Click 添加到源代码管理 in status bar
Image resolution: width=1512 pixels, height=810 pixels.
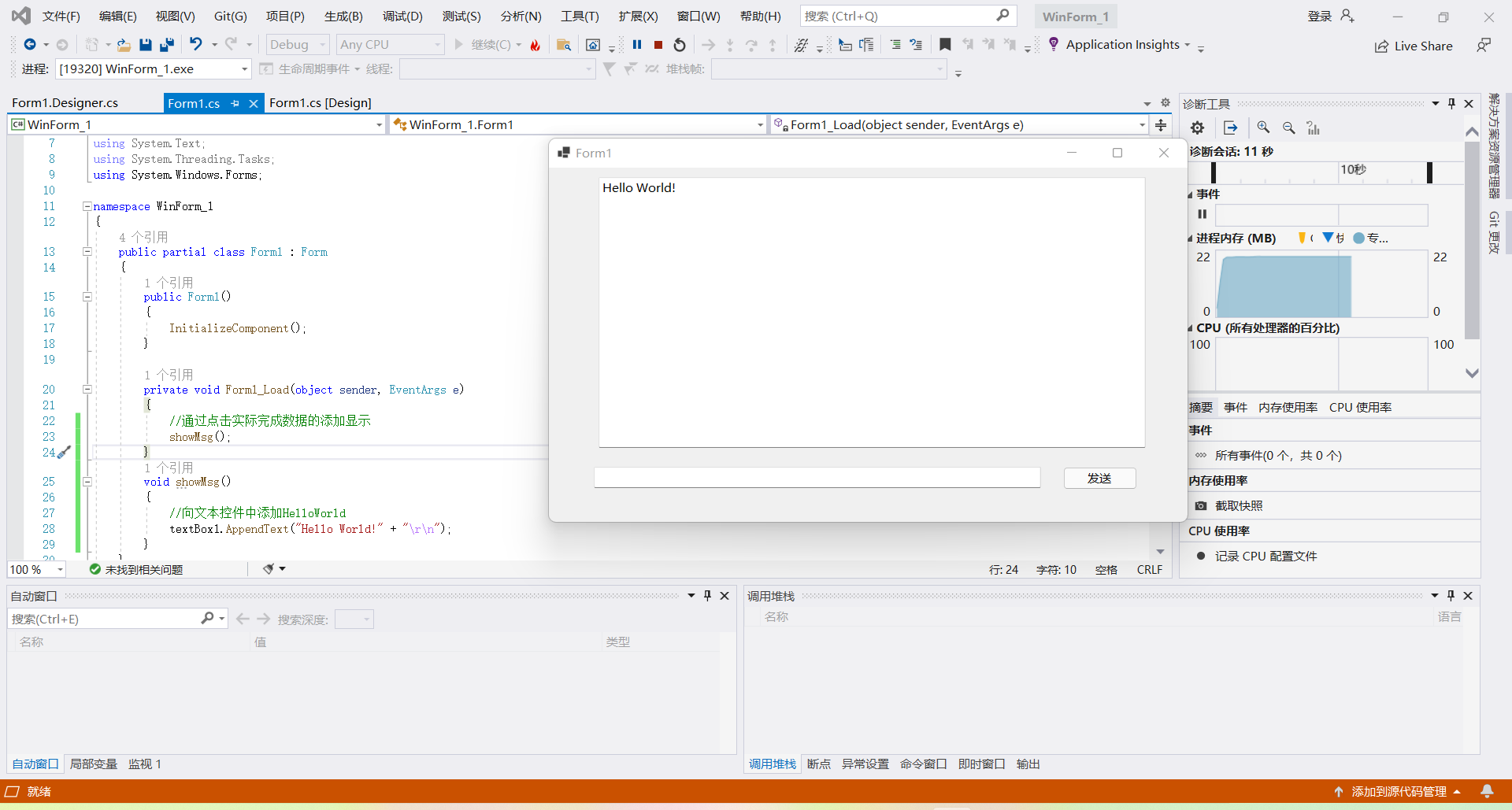1399,791
